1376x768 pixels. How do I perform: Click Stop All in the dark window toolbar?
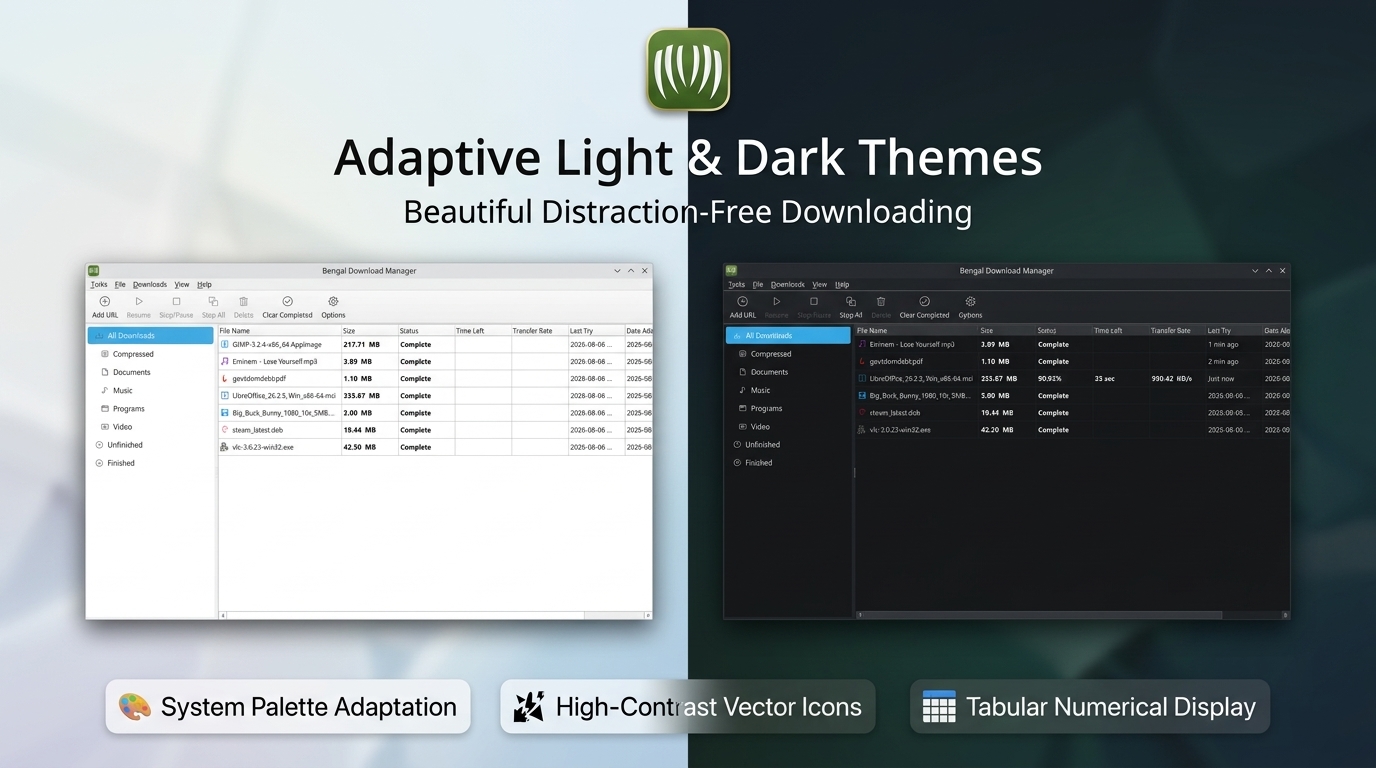851,307
